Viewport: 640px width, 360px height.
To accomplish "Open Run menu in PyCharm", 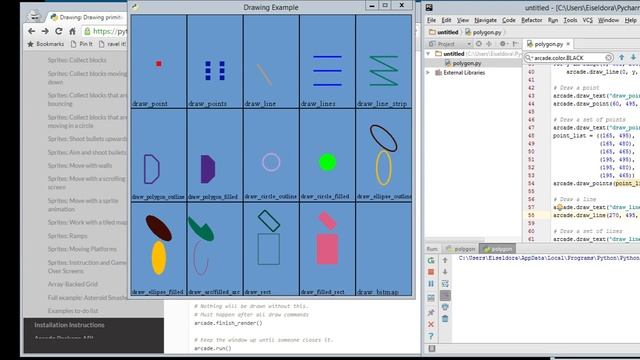I will (x=553, y=20).
